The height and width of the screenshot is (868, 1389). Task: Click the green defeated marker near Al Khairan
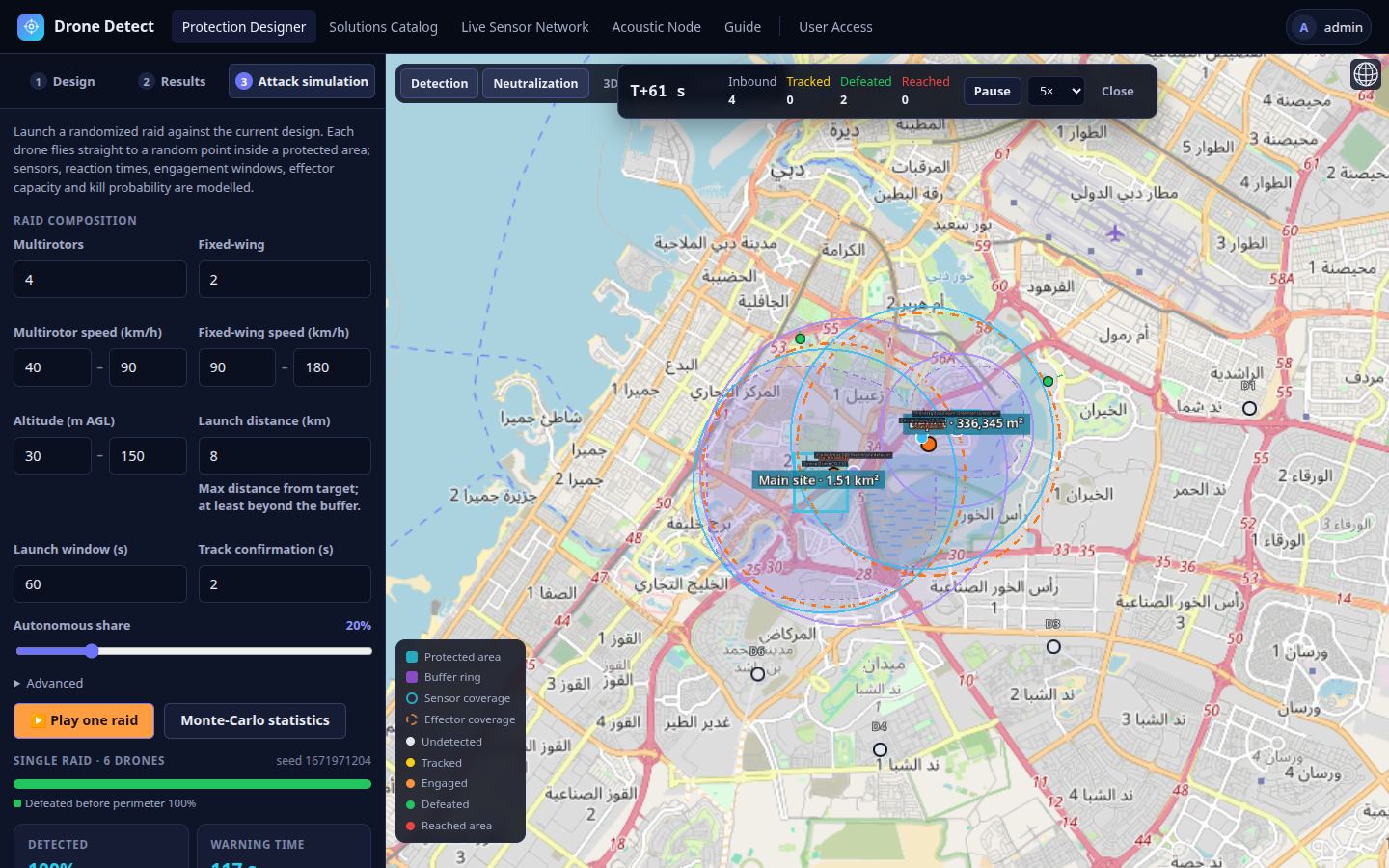(x=1049, y=381)
